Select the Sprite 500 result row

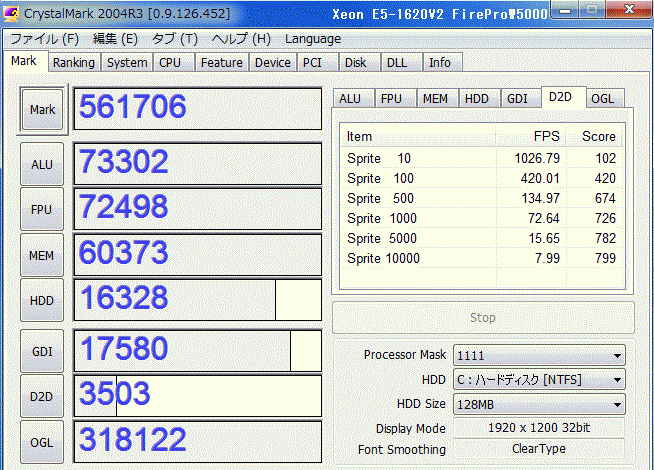(482, 199)
